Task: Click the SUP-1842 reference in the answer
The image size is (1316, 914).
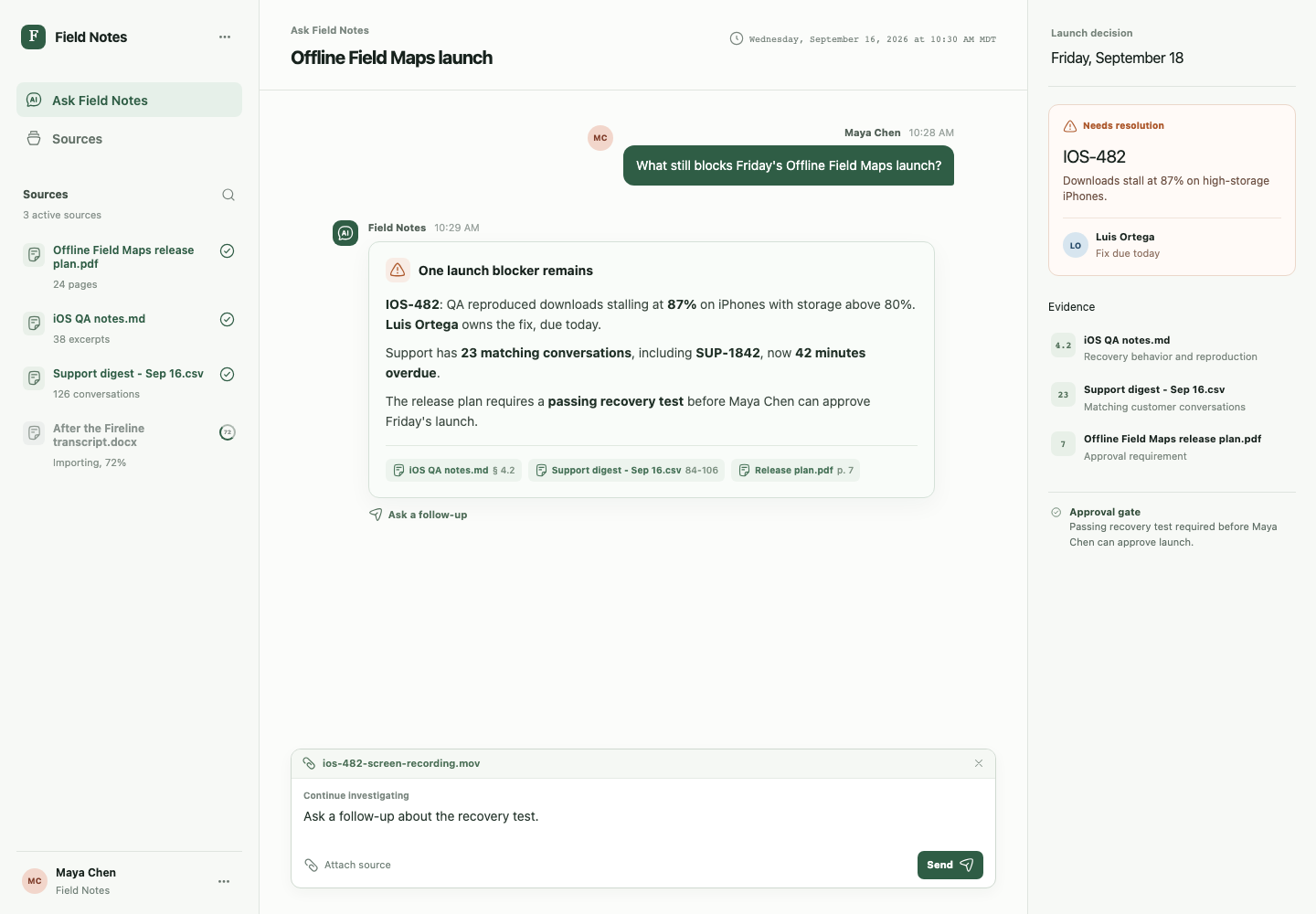Action: 727,353
